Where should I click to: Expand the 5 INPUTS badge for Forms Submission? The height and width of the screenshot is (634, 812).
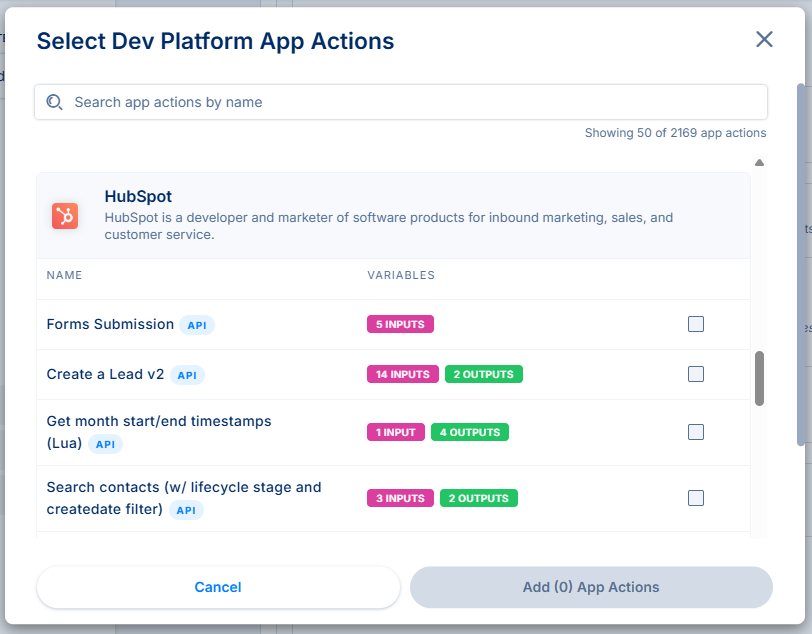click(x=400, y=324)
